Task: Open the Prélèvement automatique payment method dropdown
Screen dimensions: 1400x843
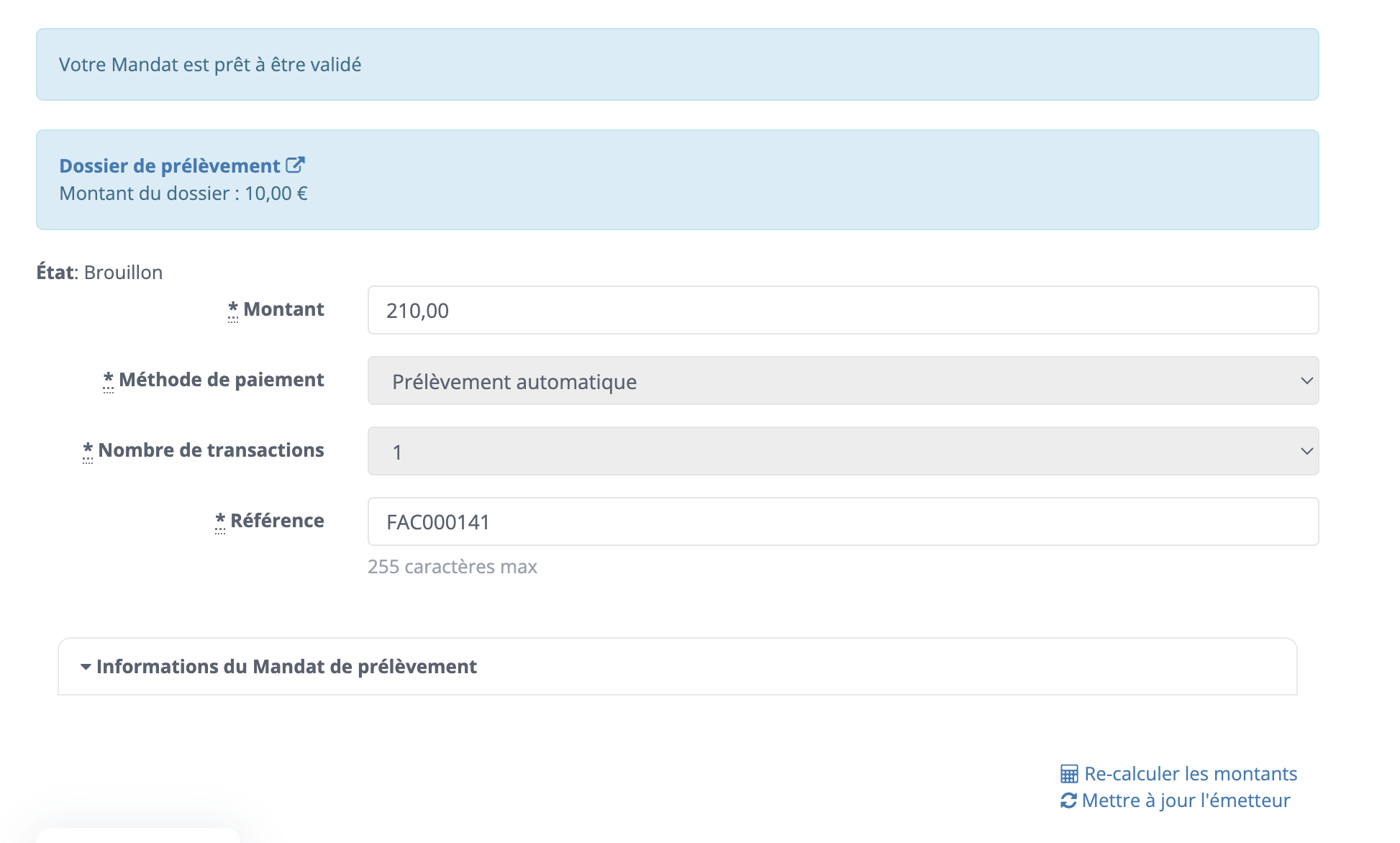Action: click(842, 381)
